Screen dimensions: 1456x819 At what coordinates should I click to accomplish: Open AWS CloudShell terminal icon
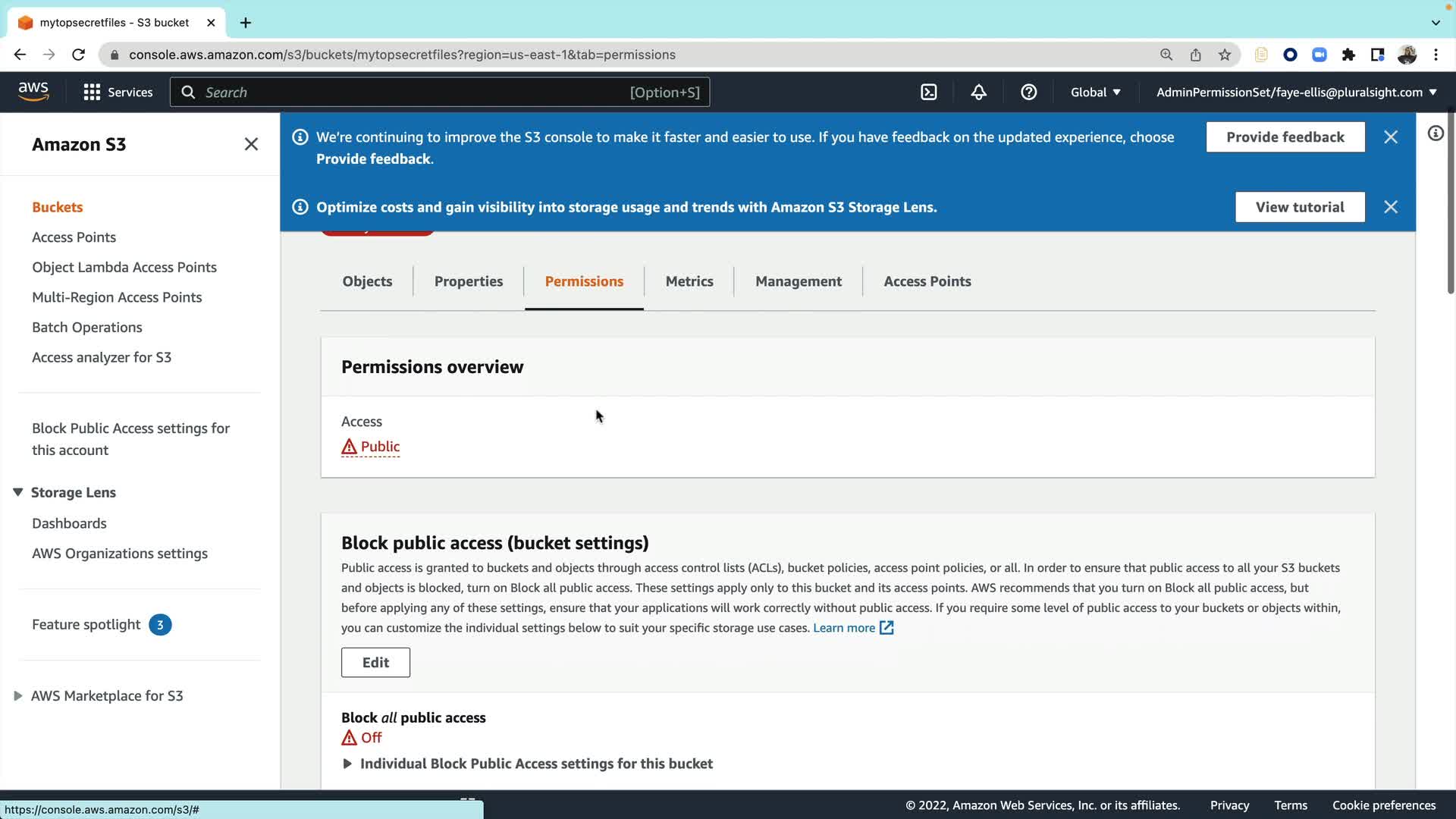coord(928,93)
